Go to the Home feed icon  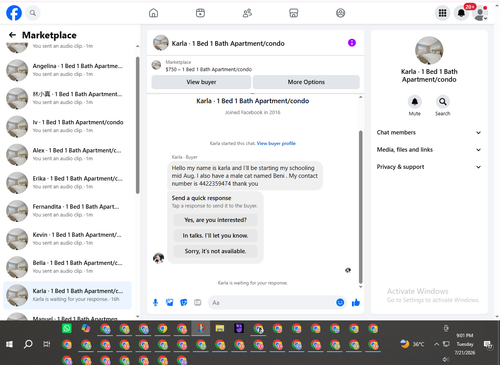(153, 13)
